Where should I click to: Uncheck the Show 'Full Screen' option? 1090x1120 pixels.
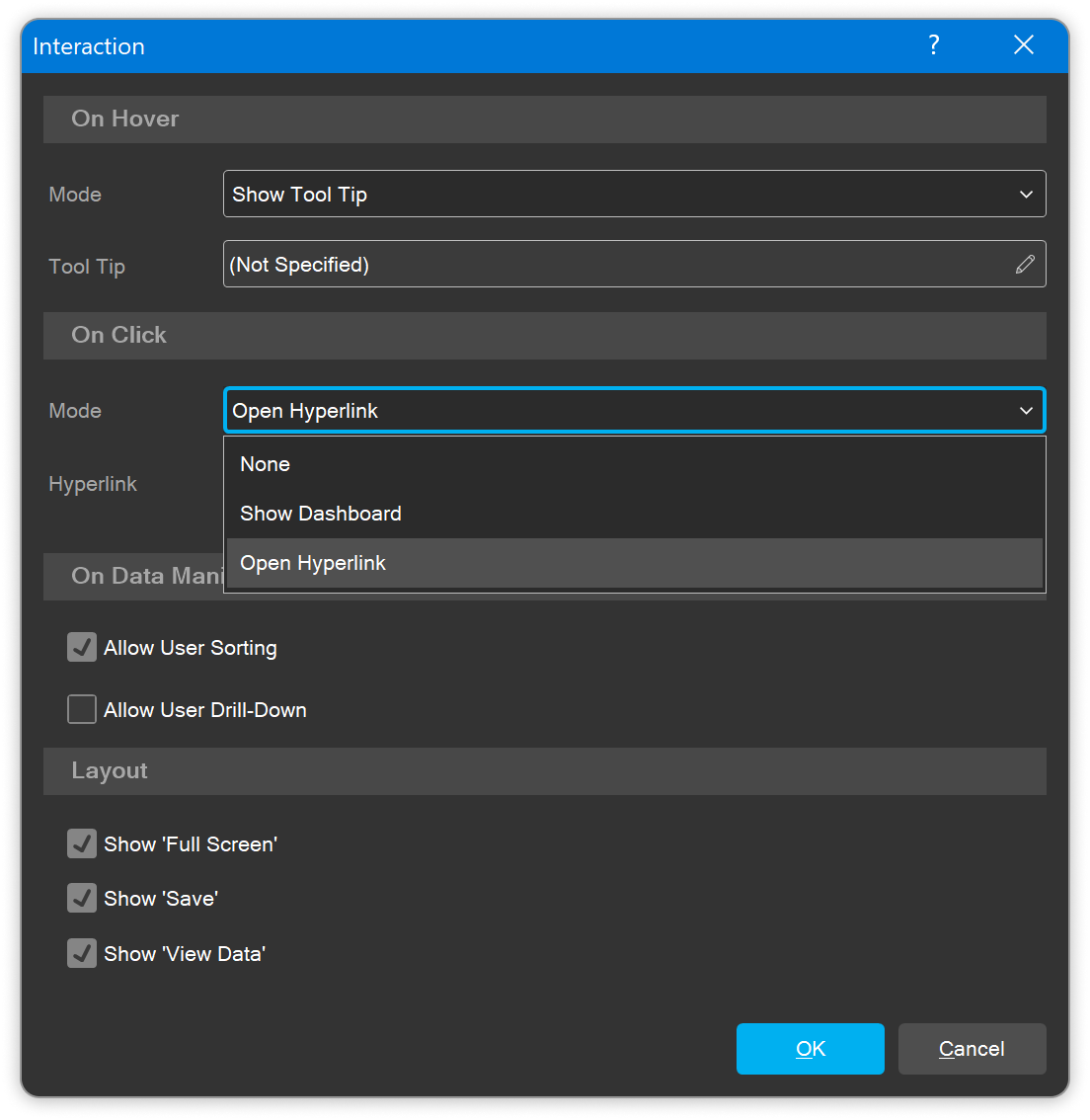tap(82, 844)
